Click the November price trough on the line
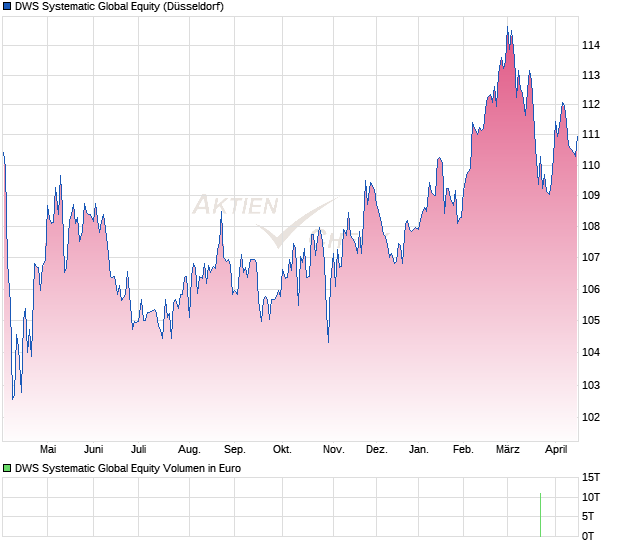620x546 pixels. (329, 342)
